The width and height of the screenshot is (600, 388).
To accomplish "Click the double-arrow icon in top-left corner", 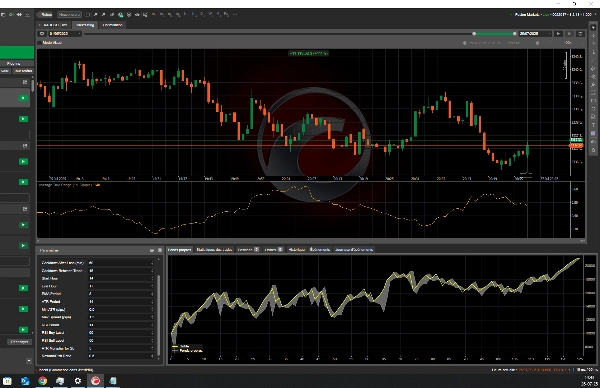I will pos(19,15).
